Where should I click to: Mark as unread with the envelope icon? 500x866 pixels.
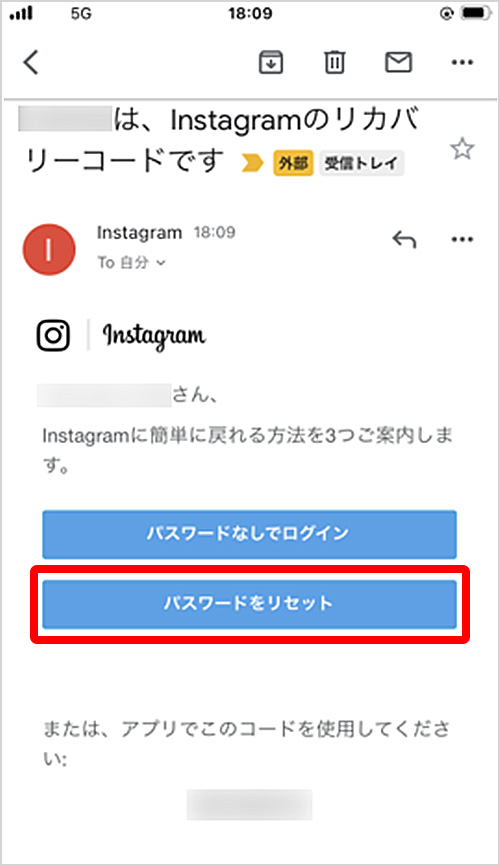click(398, 62)
